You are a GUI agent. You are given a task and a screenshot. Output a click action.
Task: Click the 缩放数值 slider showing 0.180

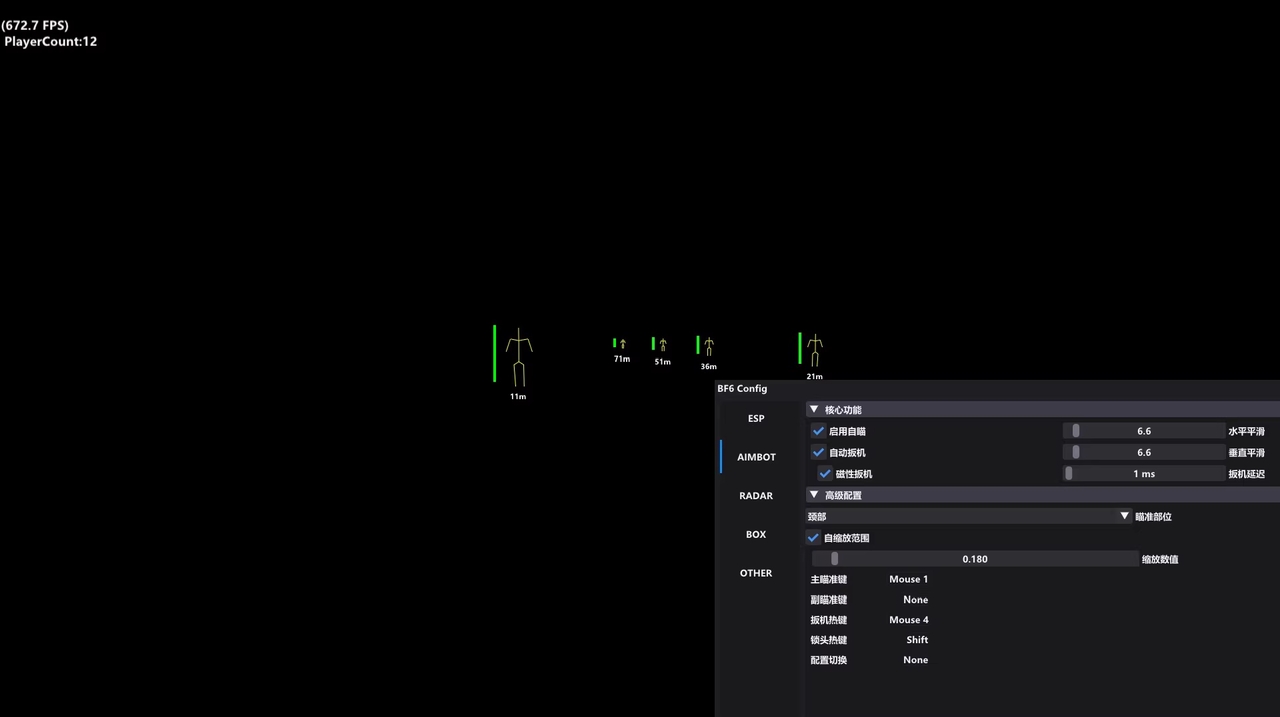(x=974, y=559)
